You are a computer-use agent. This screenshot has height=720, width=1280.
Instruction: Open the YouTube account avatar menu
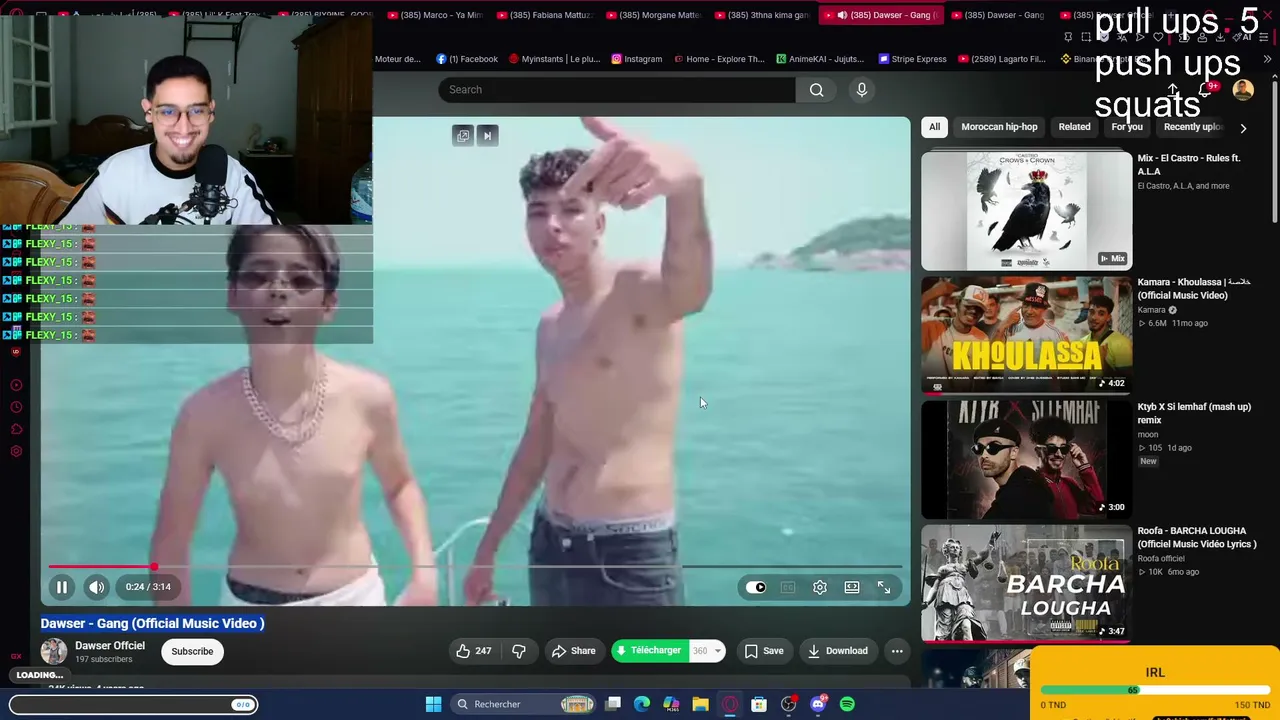[x=1243, y=90]
